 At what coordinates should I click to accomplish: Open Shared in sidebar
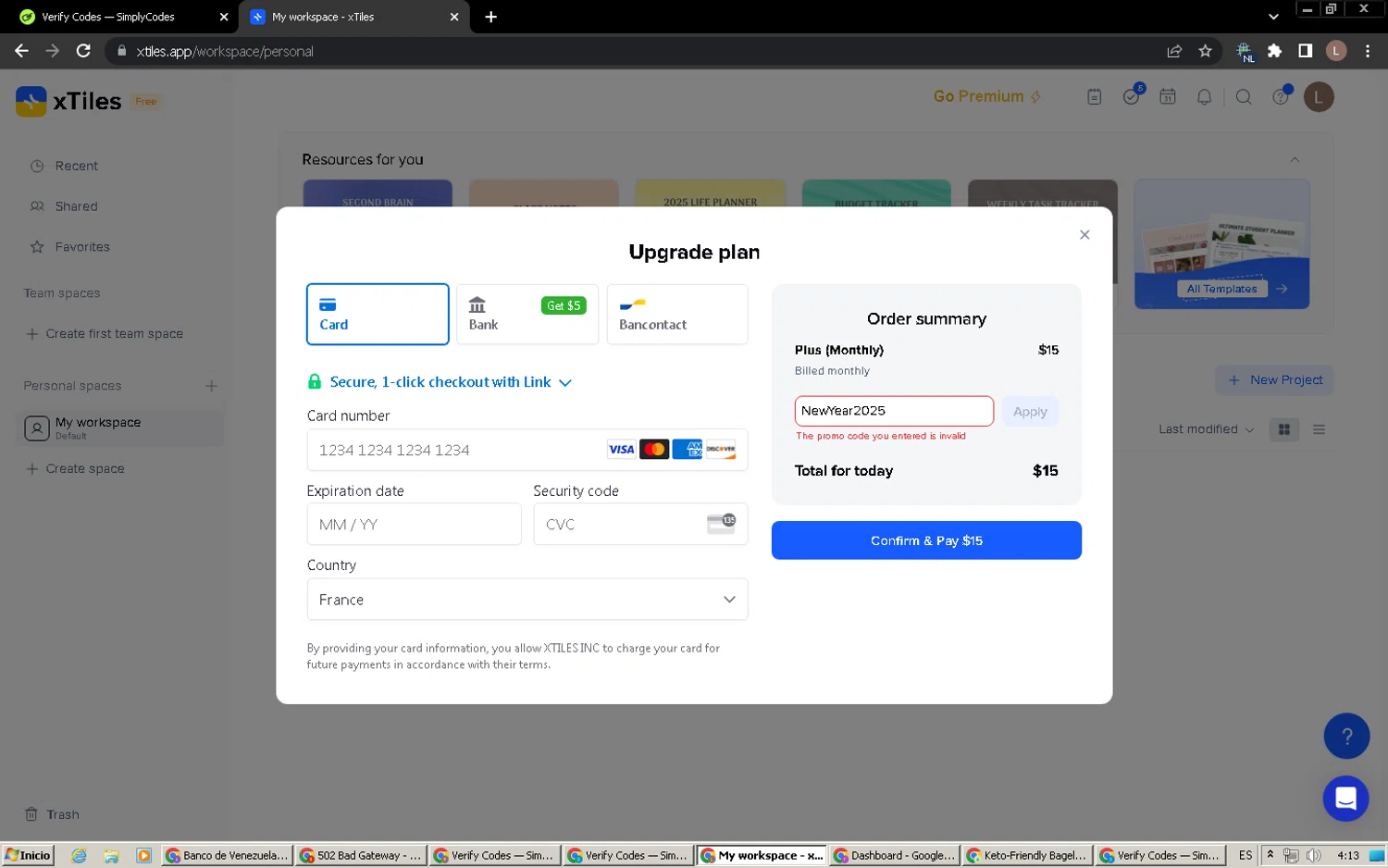(76, 206)
